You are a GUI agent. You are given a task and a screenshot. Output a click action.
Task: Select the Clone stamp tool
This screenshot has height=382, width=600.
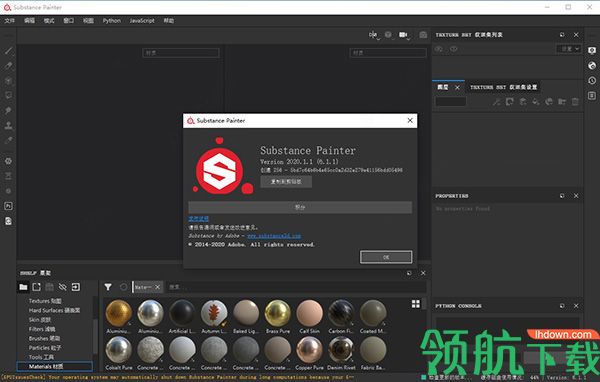pos(8,125)
